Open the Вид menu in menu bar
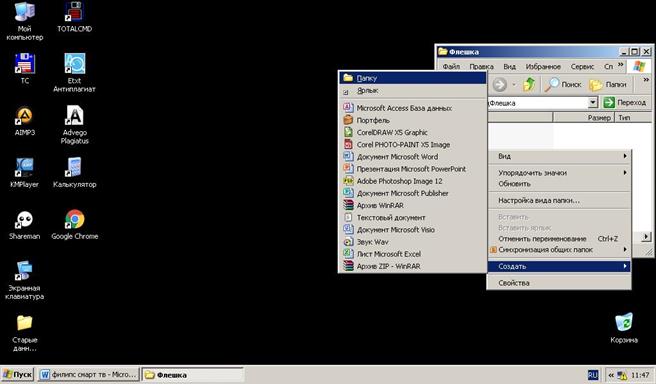This screenshot has height=384, width=656. click(x=509, y=66)
